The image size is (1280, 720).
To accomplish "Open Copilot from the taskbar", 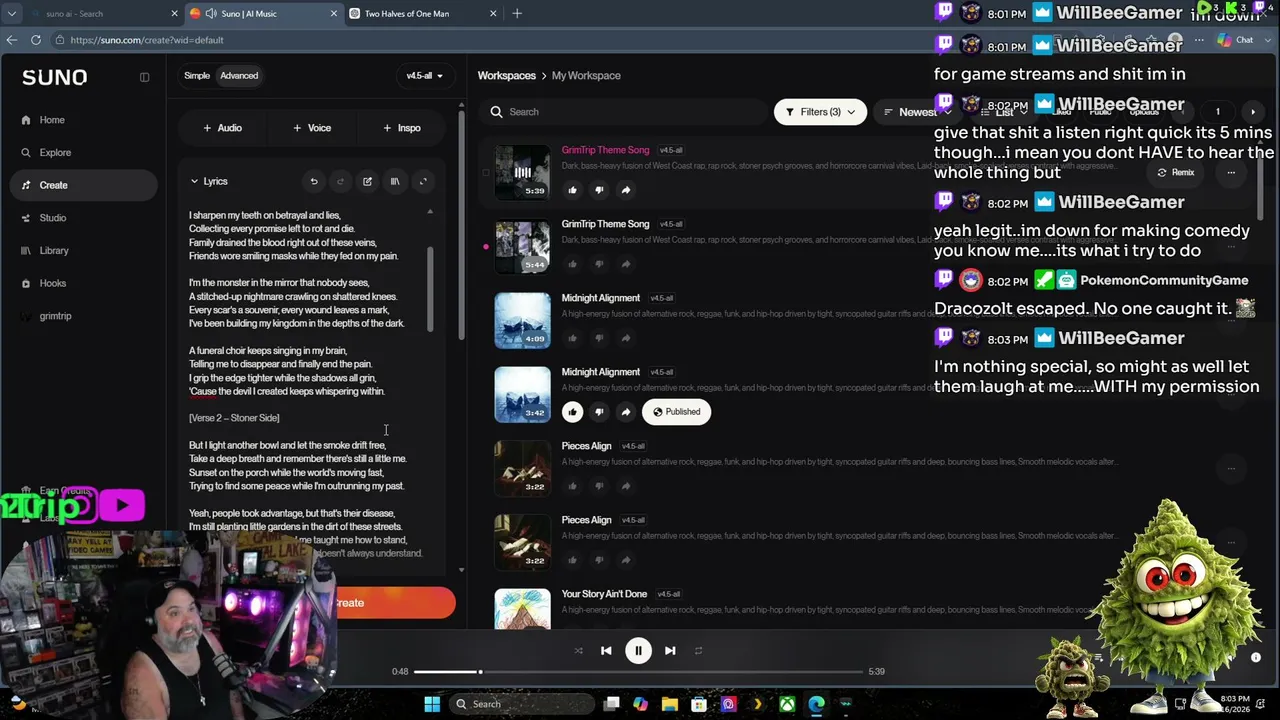I will tap(641, 704).
